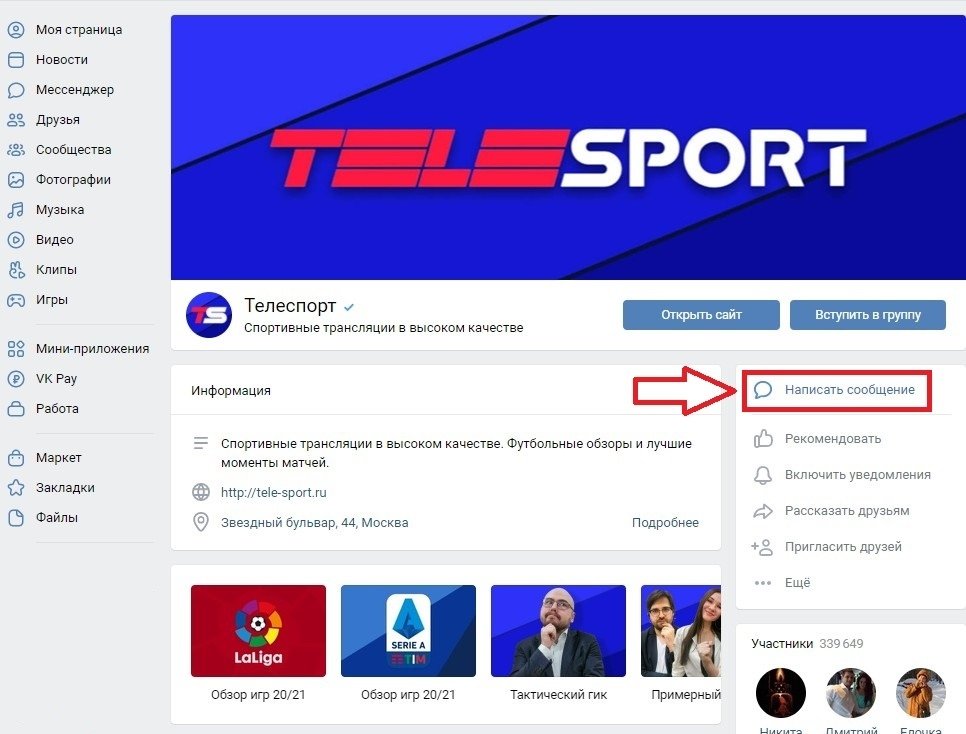Click the thumbs-up Recommend icon

click(763, 438)
